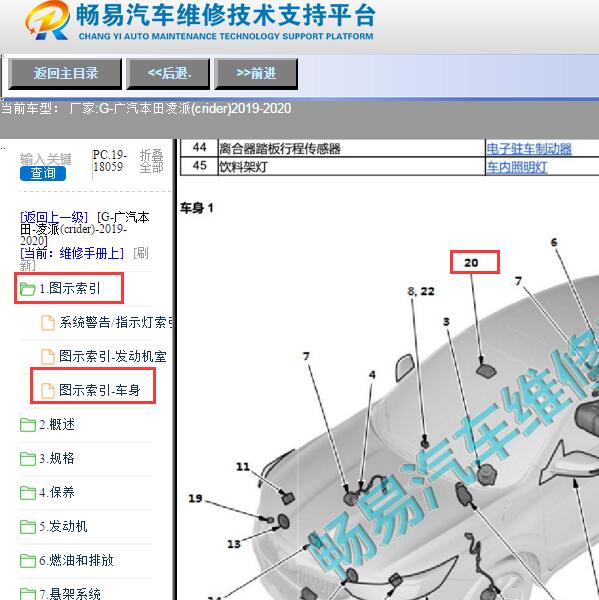The image size is (599, 600).
Task: Click row number 44 in the table
Action: [199, 148]
